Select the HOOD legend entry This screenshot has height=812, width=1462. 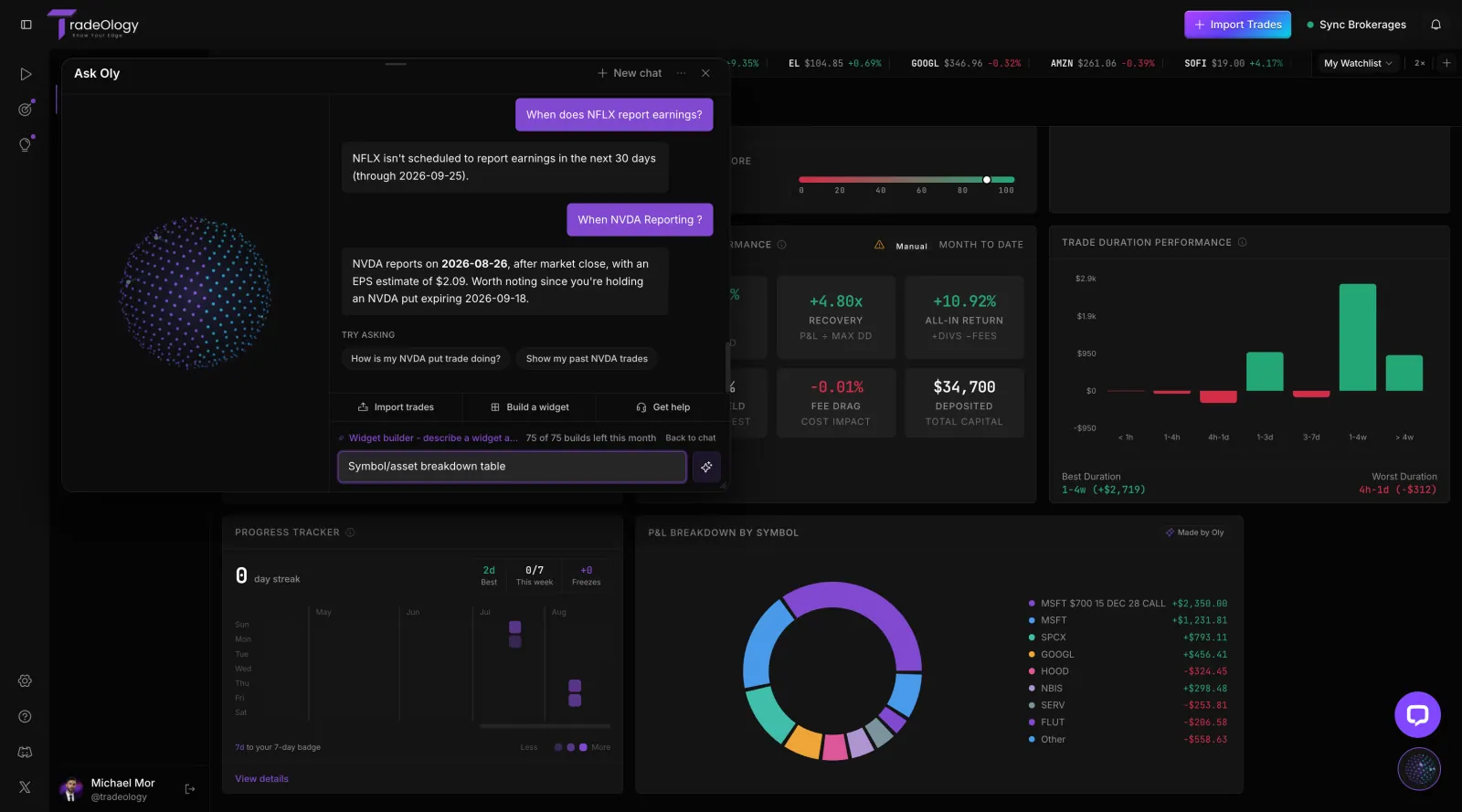coord(1128,671)
